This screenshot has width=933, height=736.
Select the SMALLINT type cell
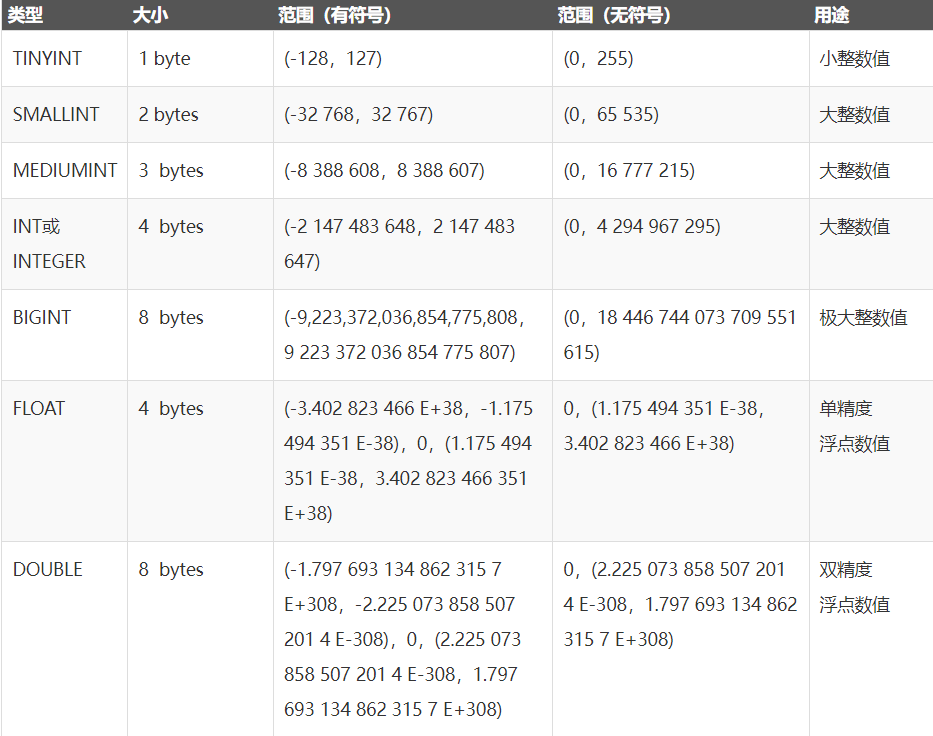click(x=56, y=115)
